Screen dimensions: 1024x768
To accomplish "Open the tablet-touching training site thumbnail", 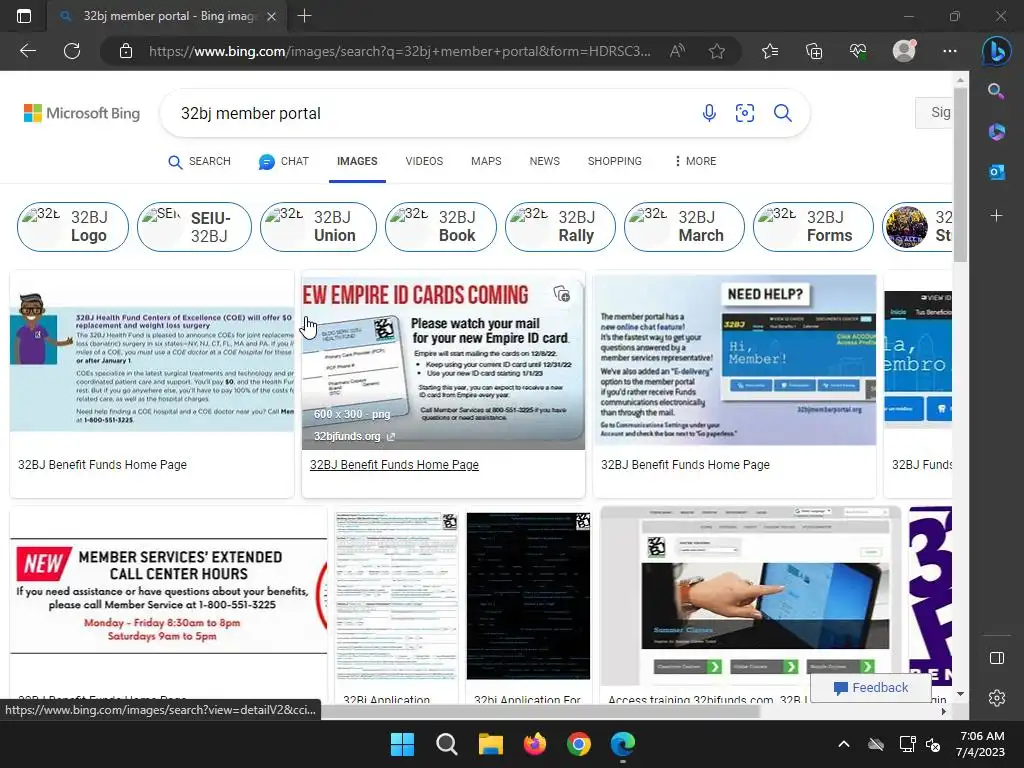I will [x=750, y=594].
